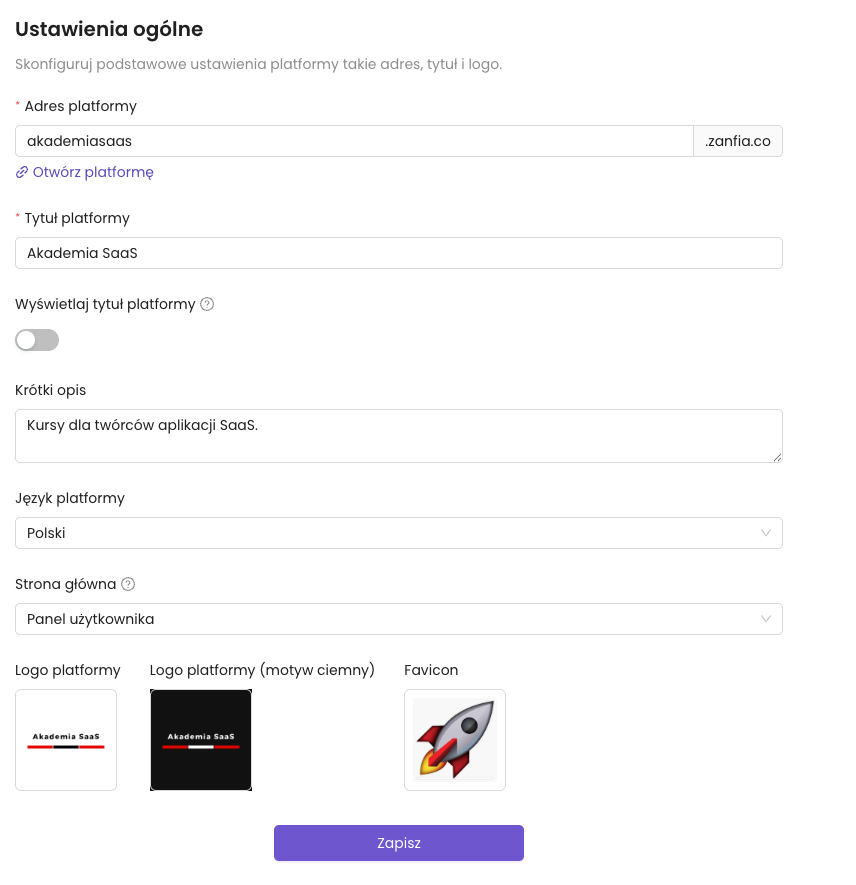This screenshot has height=885, width=856.
Task: Click help icon next to Strona główna
Action: tap(128, 584)
